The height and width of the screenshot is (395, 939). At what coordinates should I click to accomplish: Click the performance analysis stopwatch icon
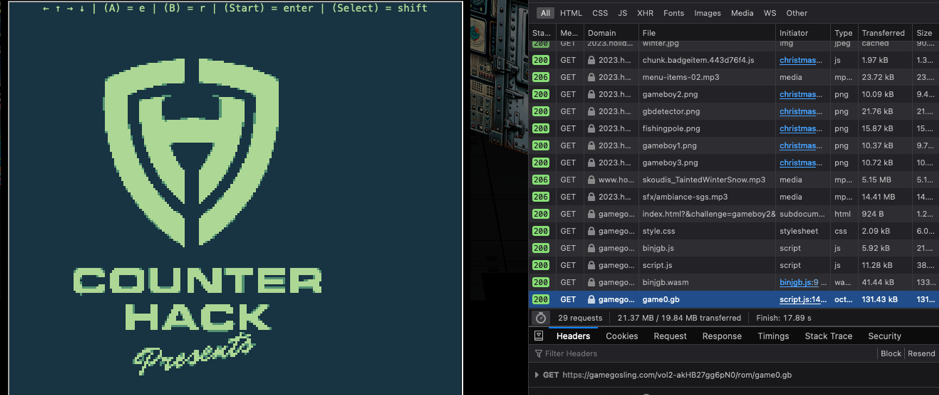click(x=540, y=318)
